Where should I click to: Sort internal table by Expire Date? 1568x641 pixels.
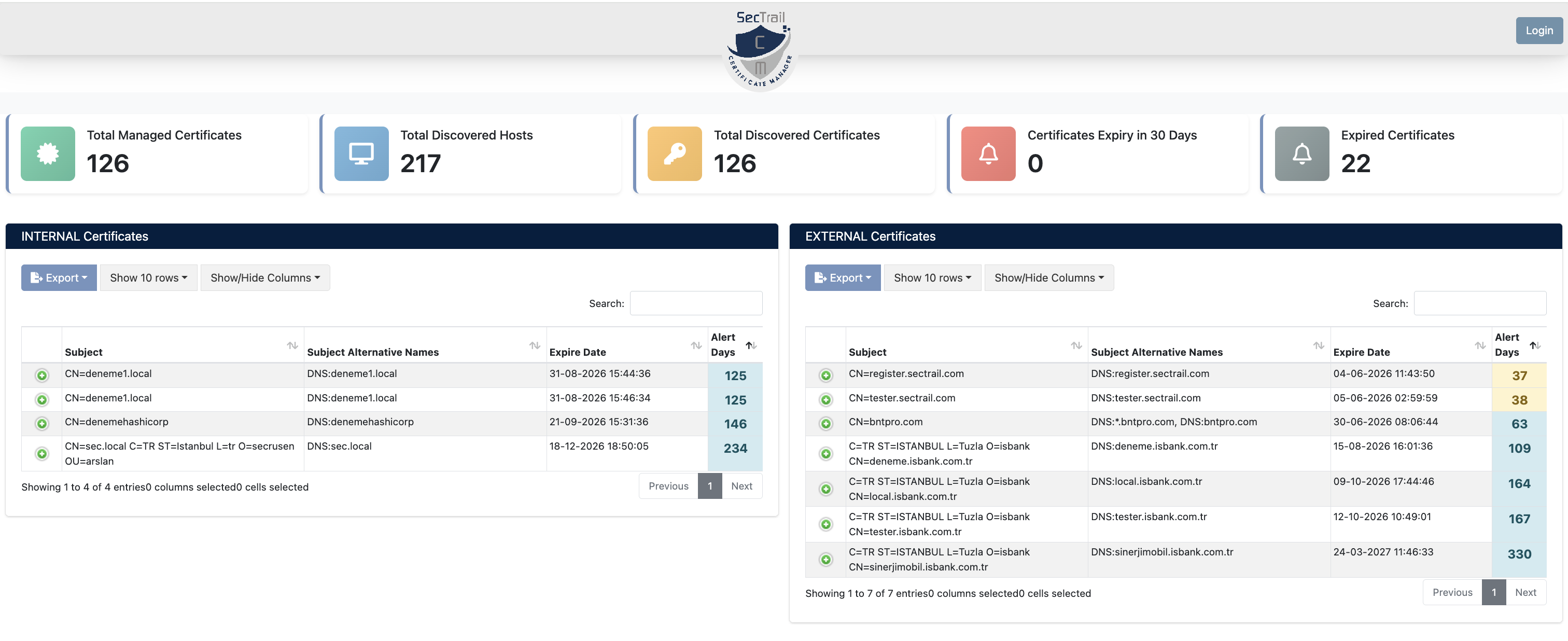(626, 345)
